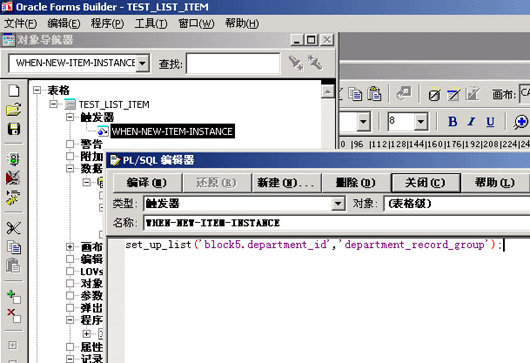Click the grayed icon right of layout editor Paste
This screenshot has height=363, width=530.
coord(404,94)
